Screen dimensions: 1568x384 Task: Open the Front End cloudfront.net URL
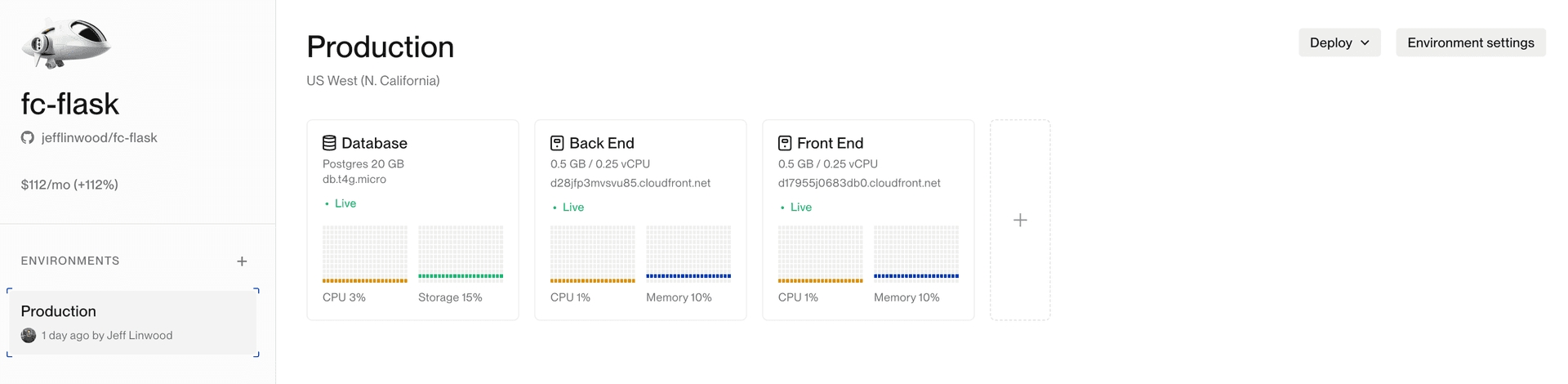pos(859,183)
